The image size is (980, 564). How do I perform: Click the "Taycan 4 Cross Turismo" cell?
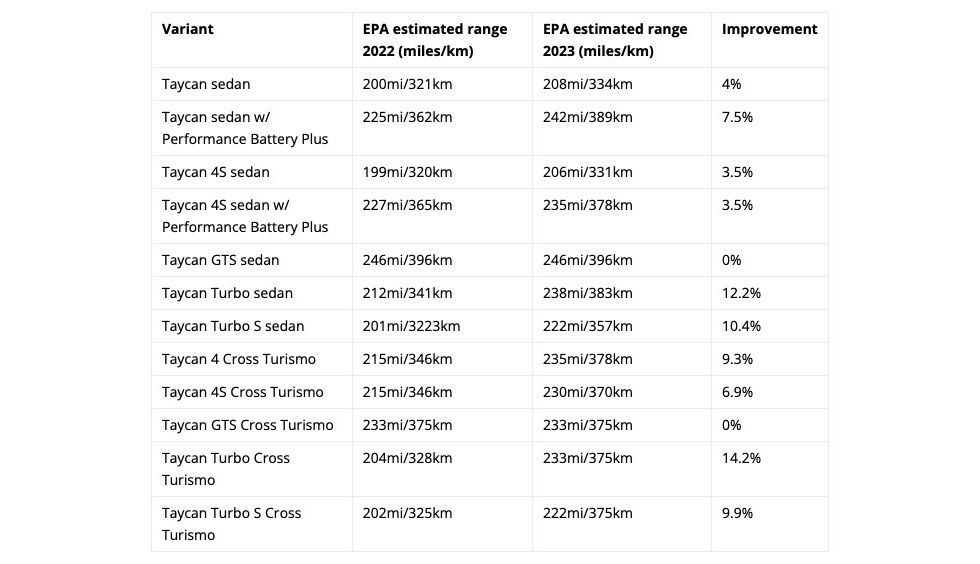coord(239,359)
